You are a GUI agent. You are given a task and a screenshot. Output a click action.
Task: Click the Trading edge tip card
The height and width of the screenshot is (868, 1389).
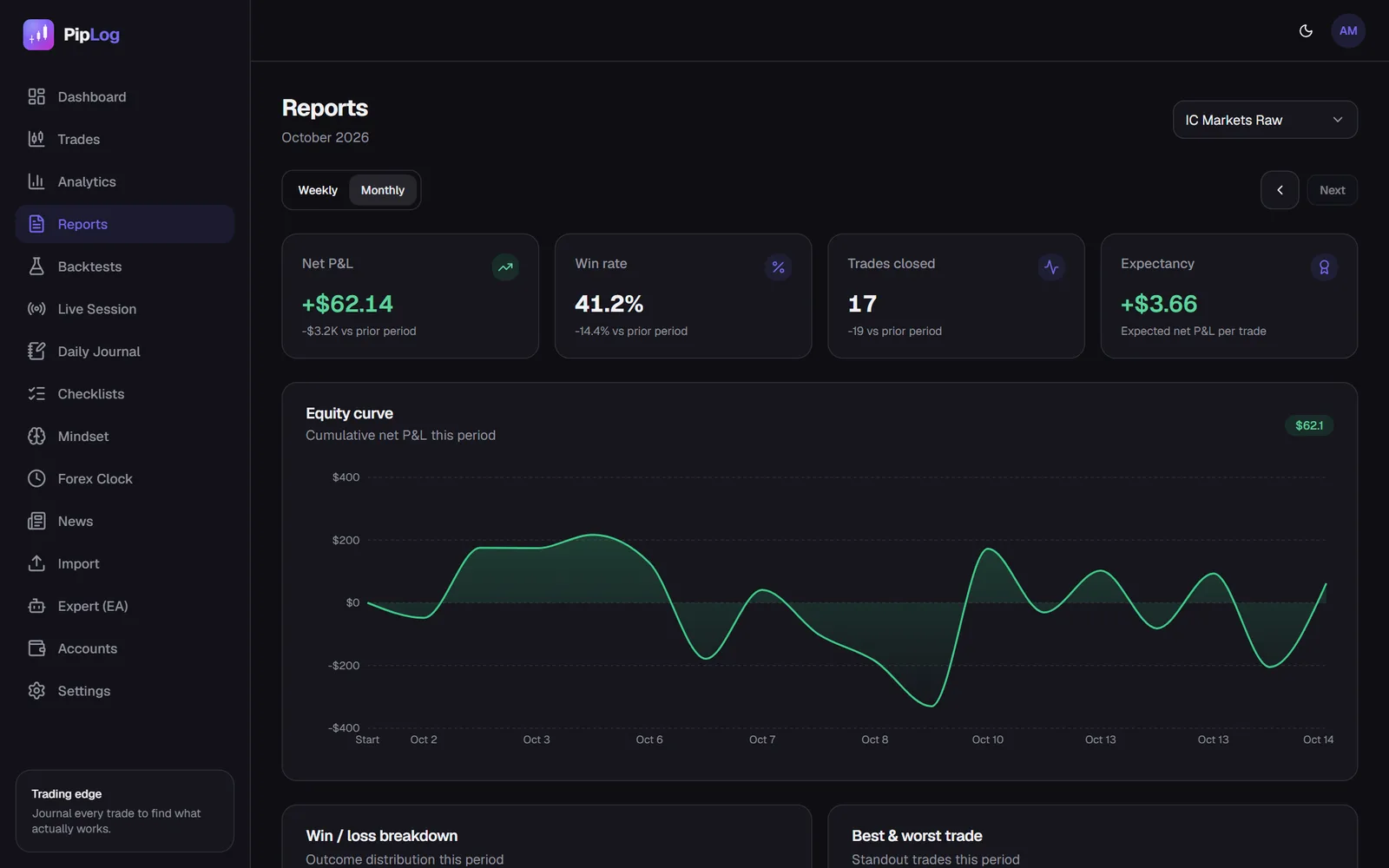point(125,811)
